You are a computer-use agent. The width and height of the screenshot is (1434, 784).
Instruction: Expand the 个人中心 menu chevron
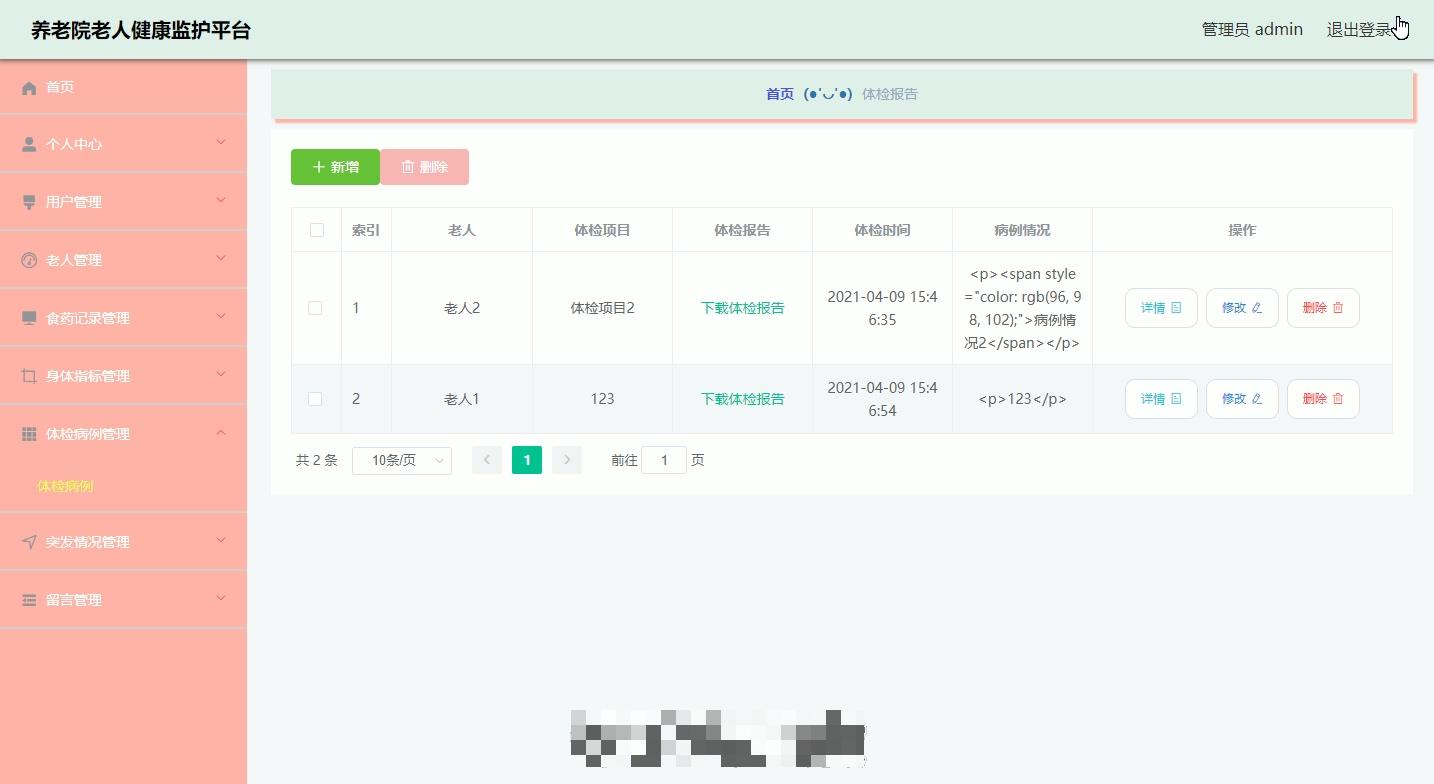(x=221, y=143)
